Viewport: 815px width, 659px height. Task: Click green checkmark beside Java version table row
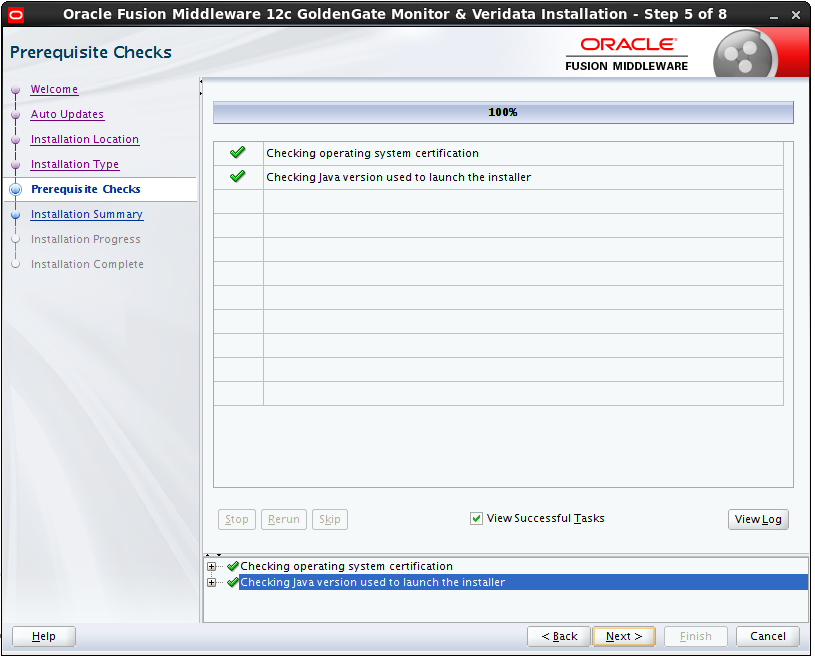238,177
